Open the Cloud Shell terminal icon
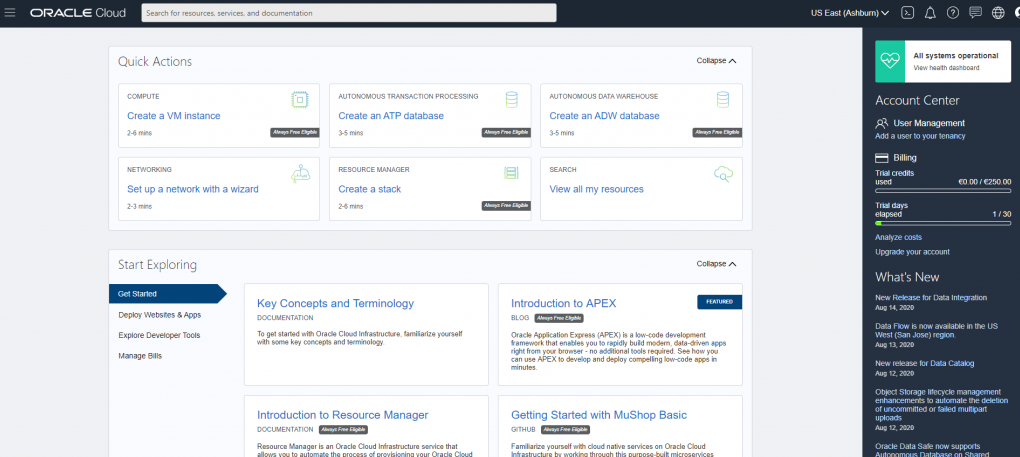This screenshot has width=1020, height=457. coord(907,13)
